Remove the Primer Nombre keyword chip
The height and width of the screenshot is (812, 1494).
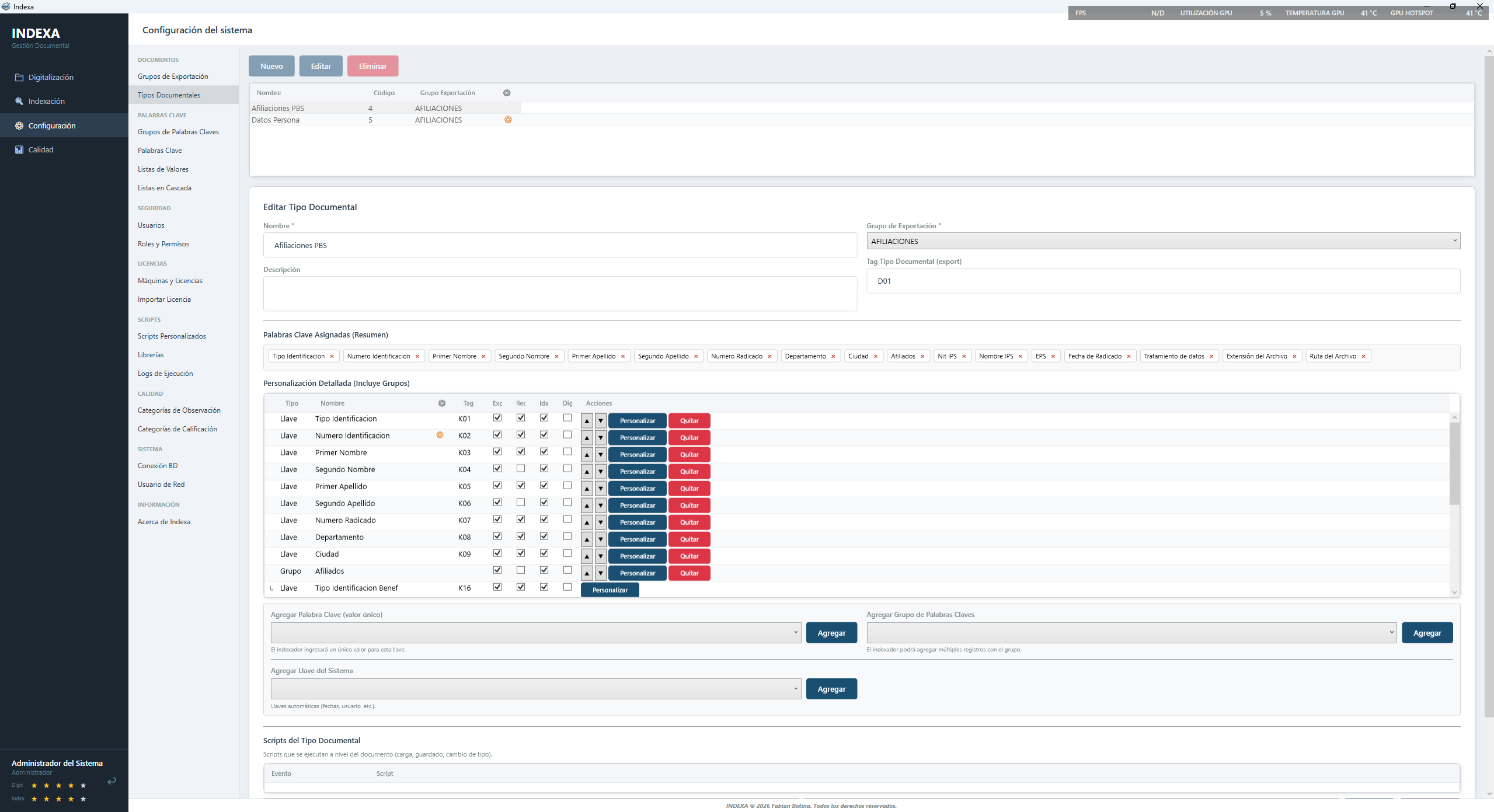[483, 356]
